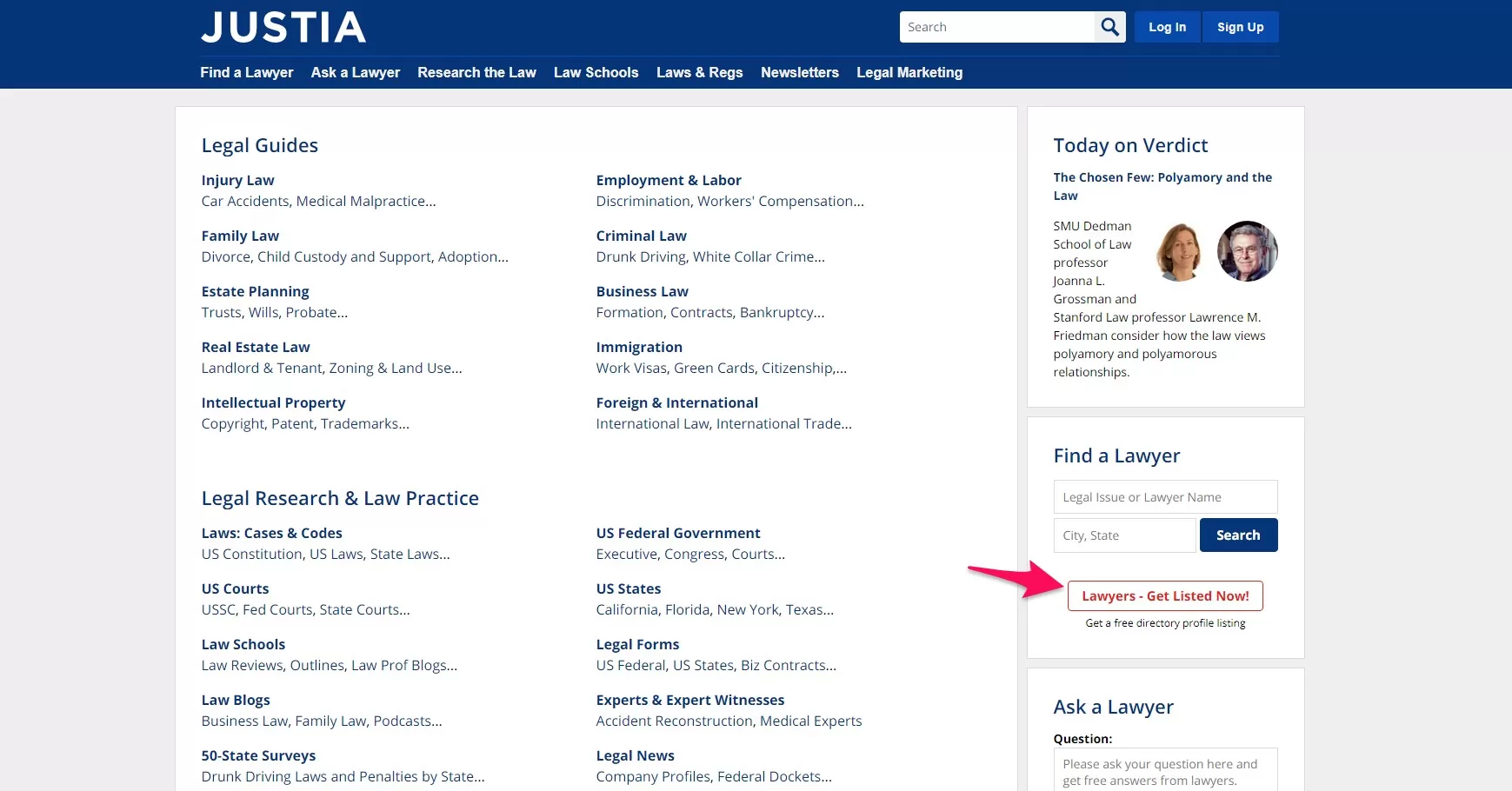The height and width of the screenshot is (791, 1512).
Task: Open the Employment & Labor guide
Action: tap(669, 180)
